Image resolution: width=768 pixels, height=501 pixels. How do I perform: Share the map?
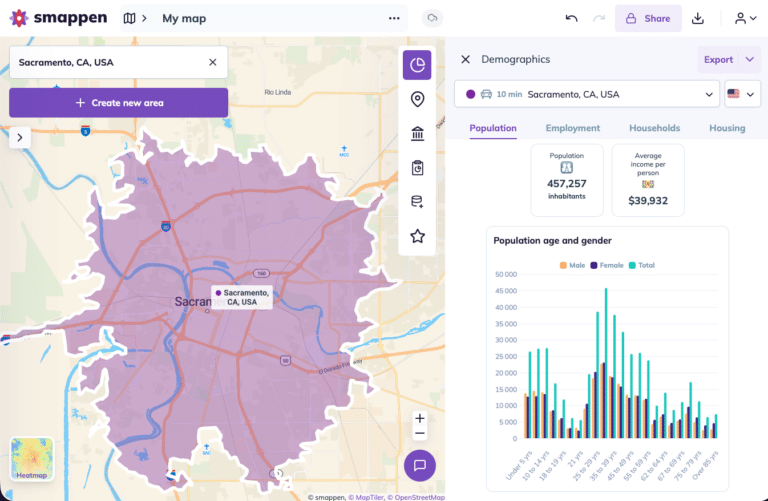(x=648, y=18)
